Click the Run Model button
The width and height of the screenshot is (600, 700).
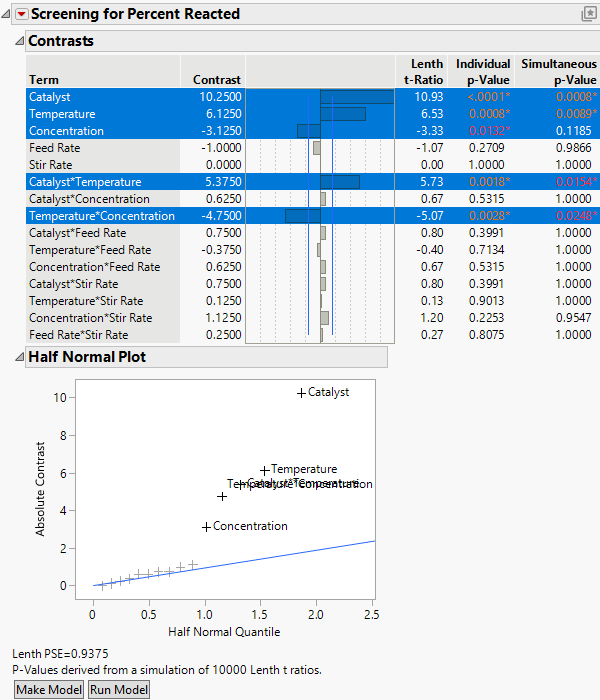click(119, 689)
